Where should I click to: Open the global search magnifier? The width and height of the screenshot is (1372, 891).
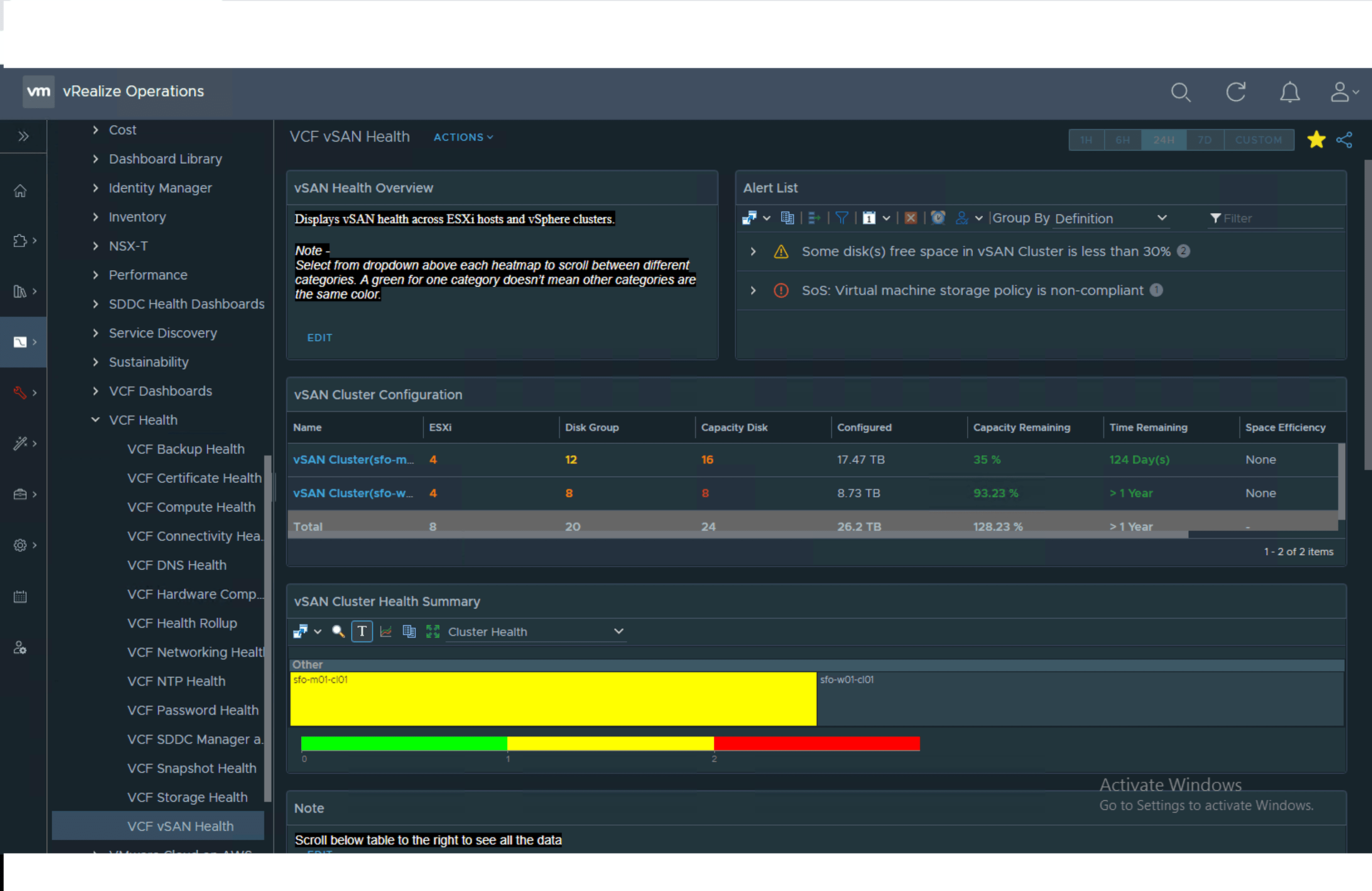click(1180, 92)
